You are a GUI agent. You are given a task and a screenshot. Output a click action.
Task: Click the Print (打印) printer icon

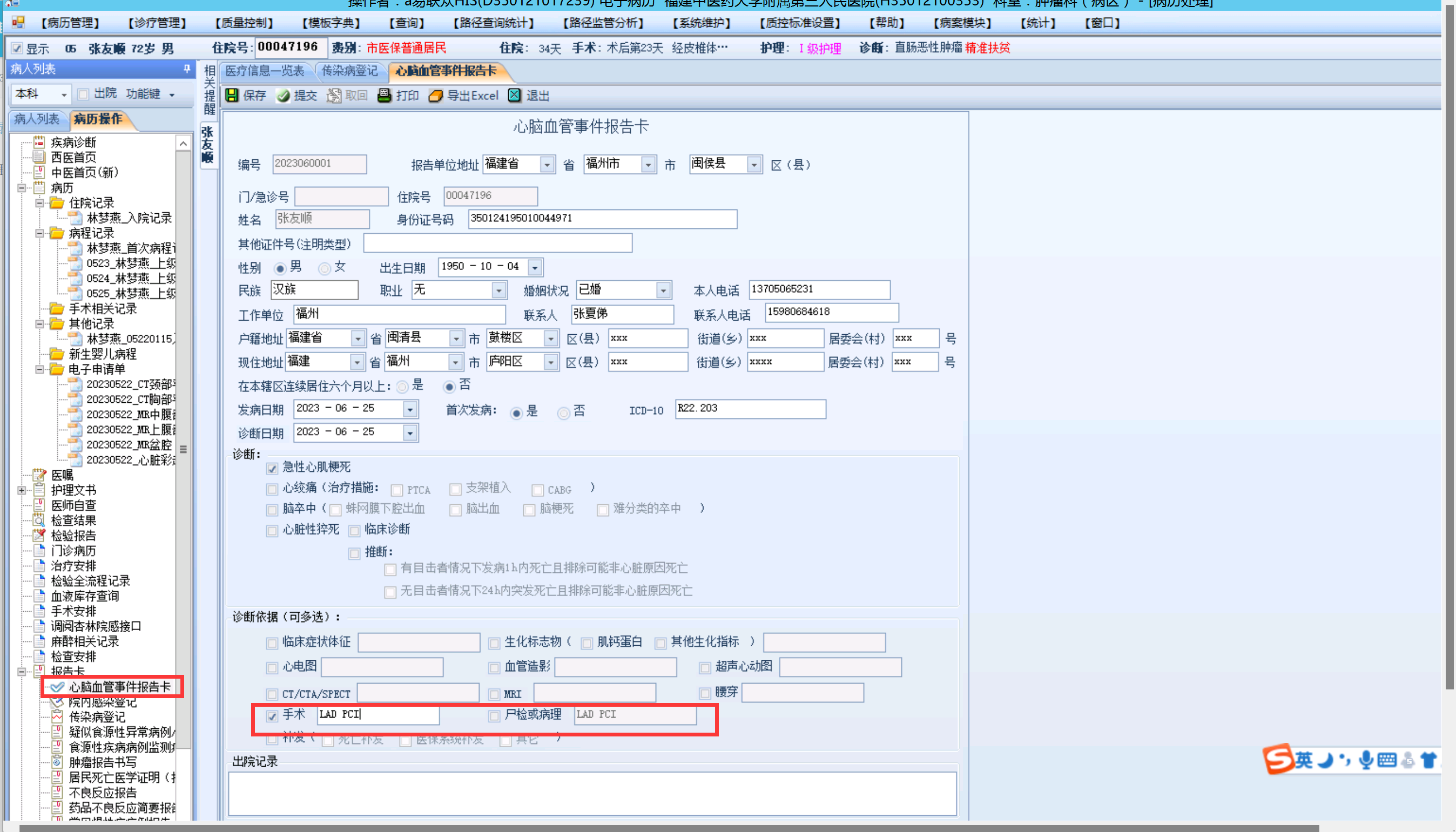pos(384,96)
